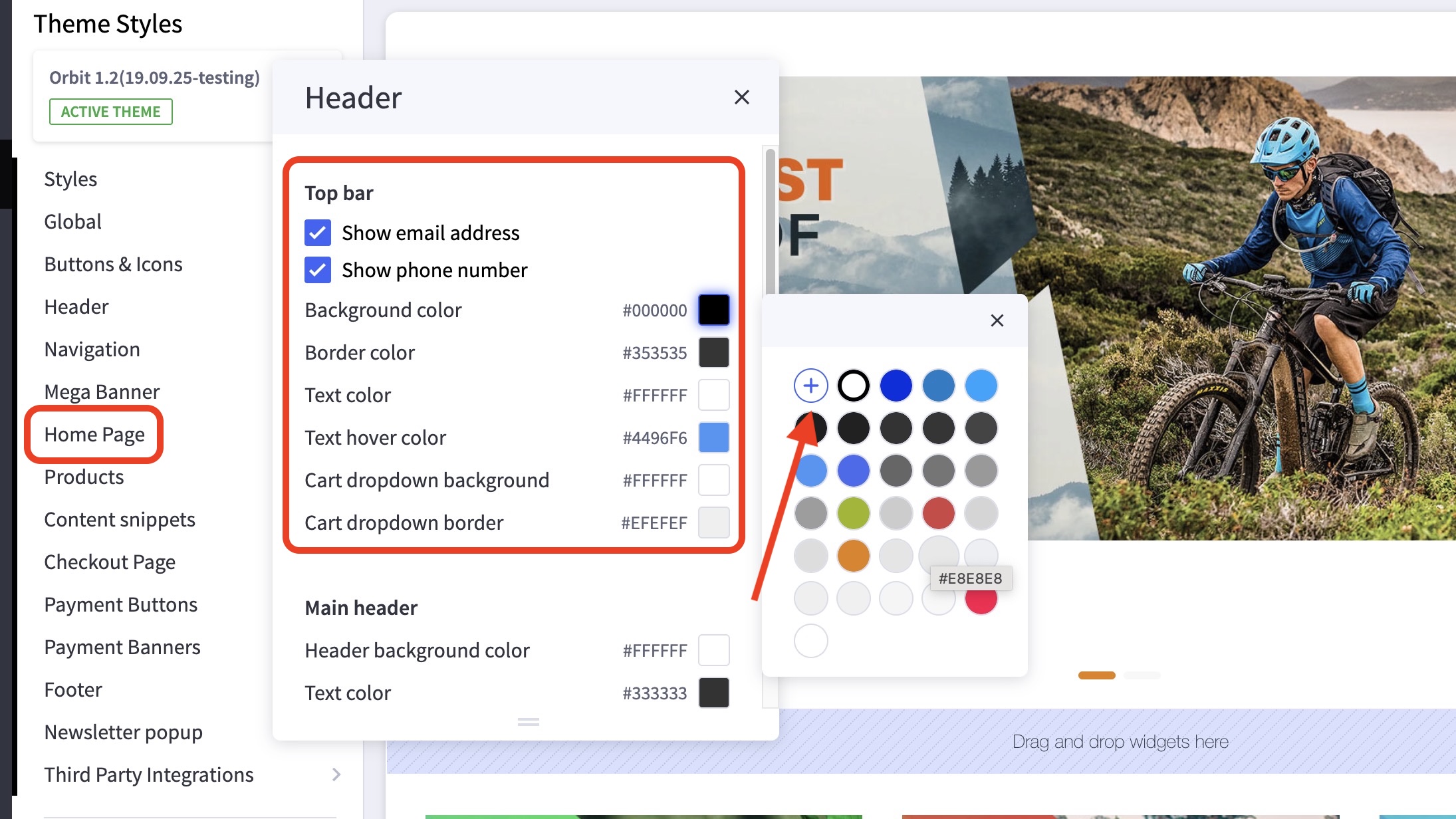Open Text hover color swatch #4496F6
1456x819 pixels.
click(x=713, y=437)
